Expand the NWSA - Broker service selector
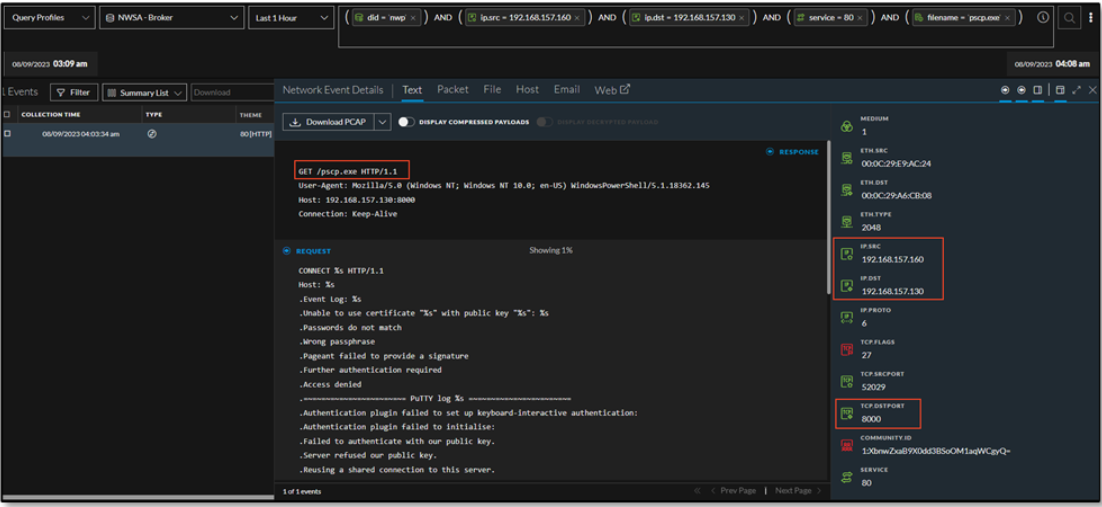The width and height of the screenshot is (1102, 507). click(172, 18)
